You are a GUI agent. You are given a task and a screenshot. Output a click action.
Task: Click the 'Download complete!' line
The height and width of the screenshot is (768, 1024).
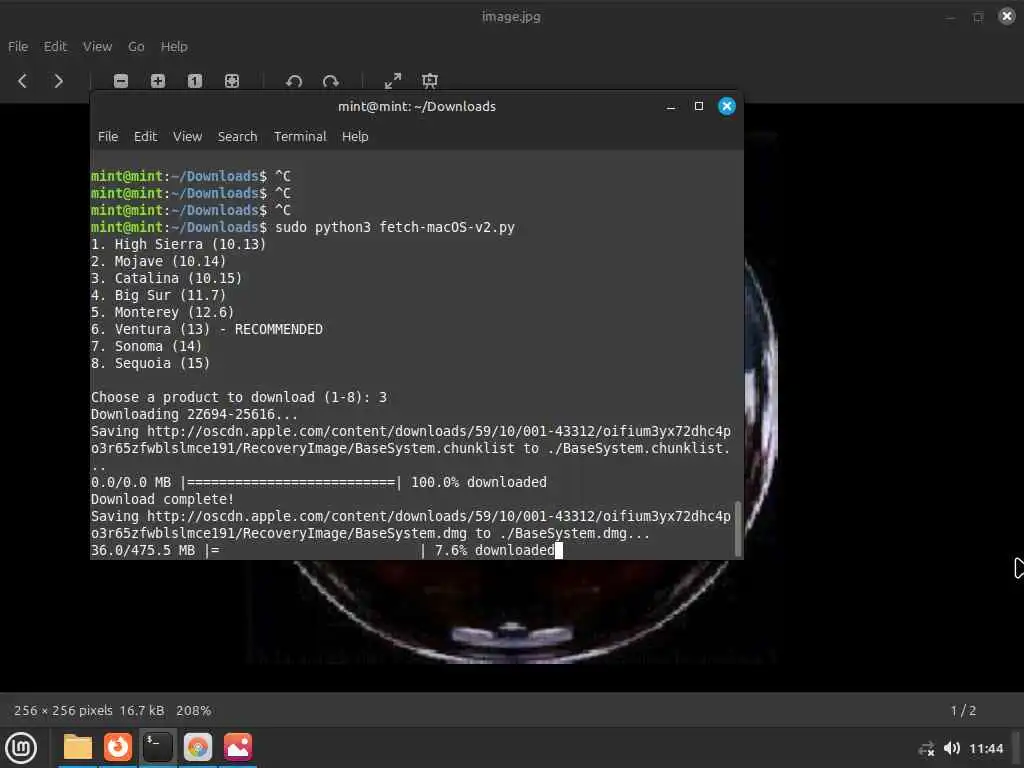coord(162,499)
